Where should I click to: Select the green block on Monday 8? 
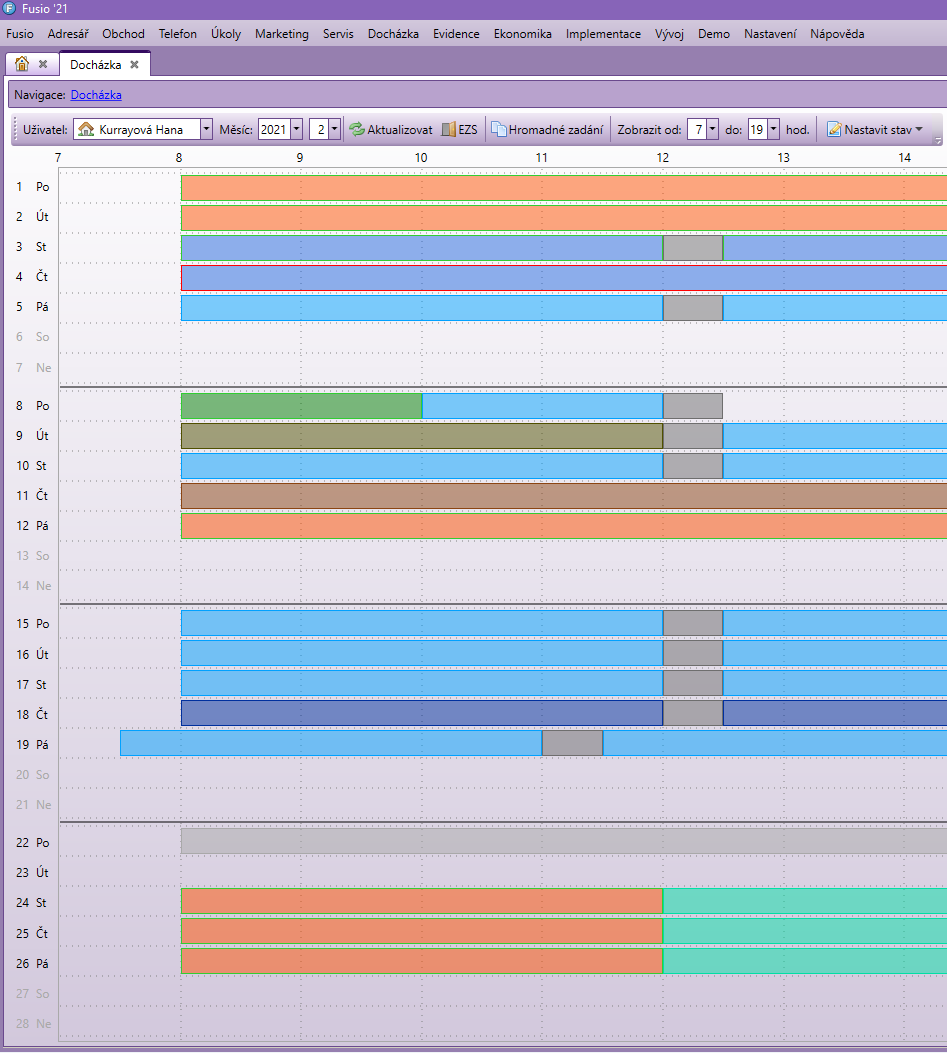[x=301, y=406]
